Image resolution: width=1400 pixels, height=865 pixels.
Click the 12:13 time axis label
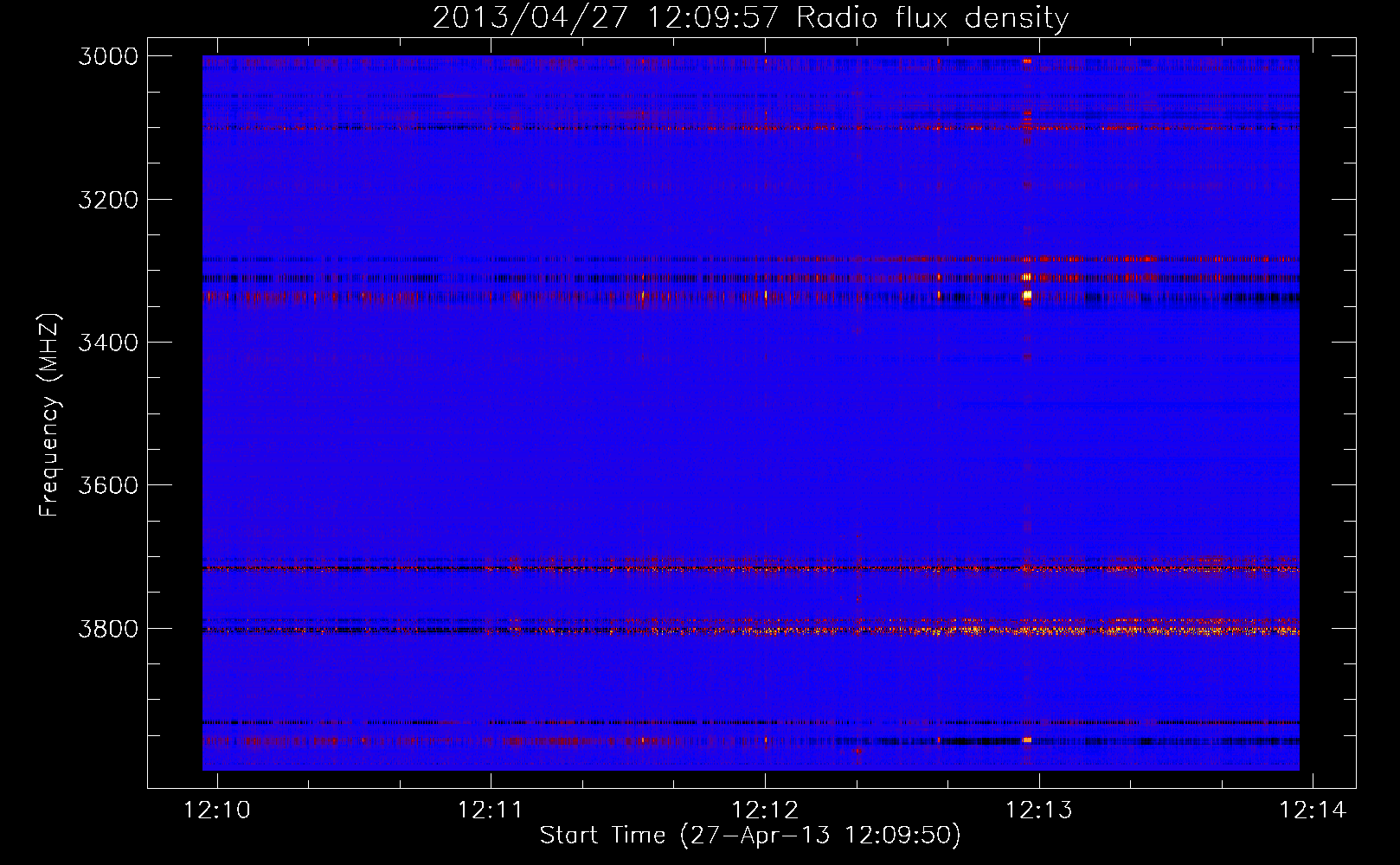coord(1038,810)
